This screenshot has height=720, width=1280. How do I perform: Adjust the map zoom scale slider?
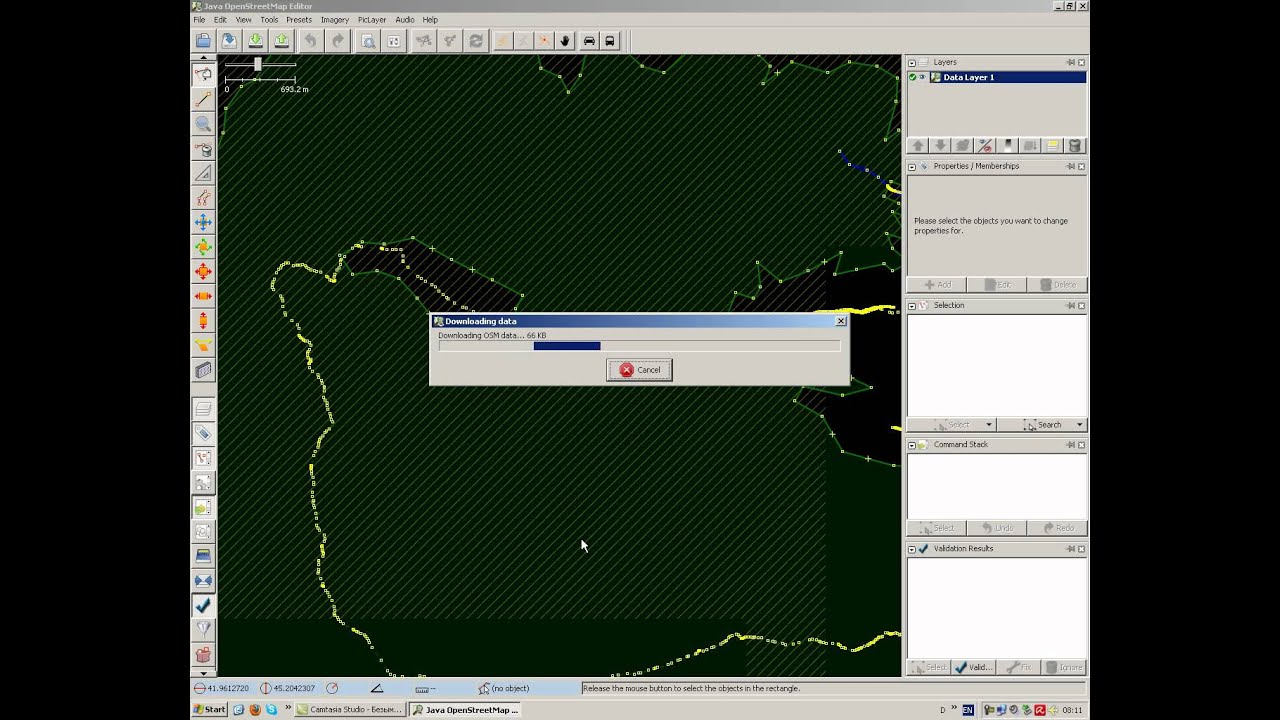258,64
